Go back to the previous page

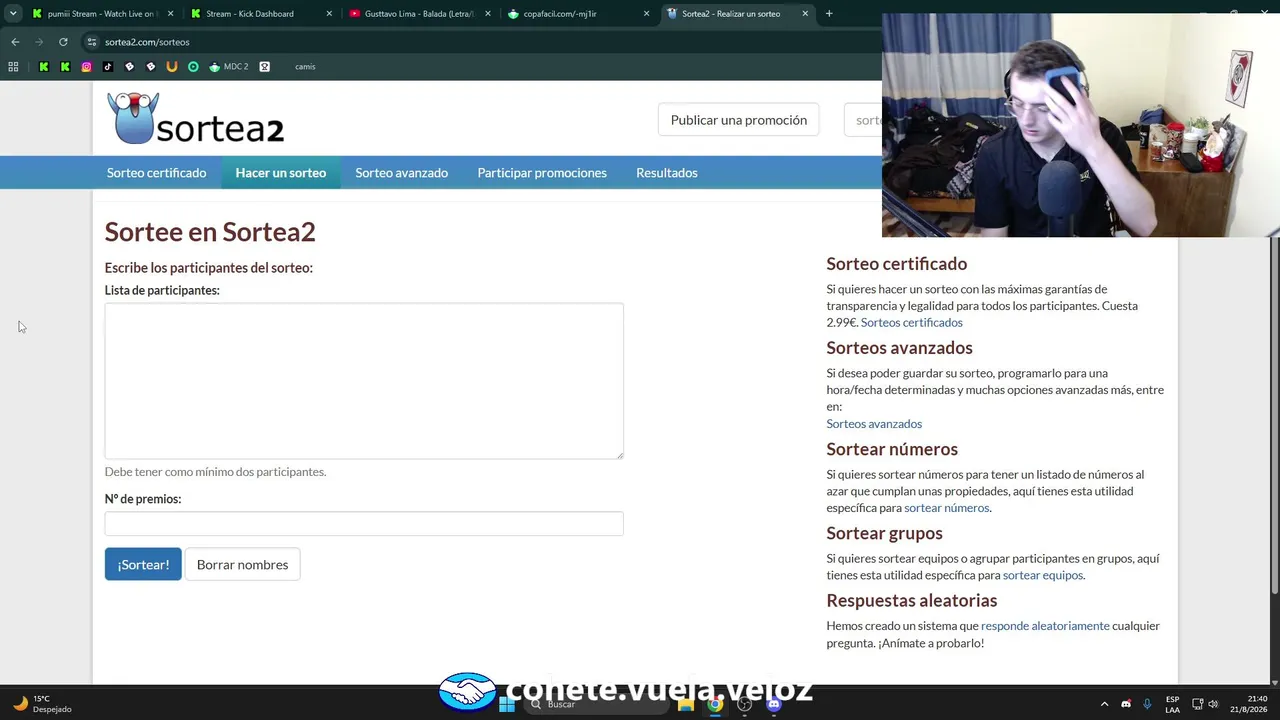coord(15,42)
